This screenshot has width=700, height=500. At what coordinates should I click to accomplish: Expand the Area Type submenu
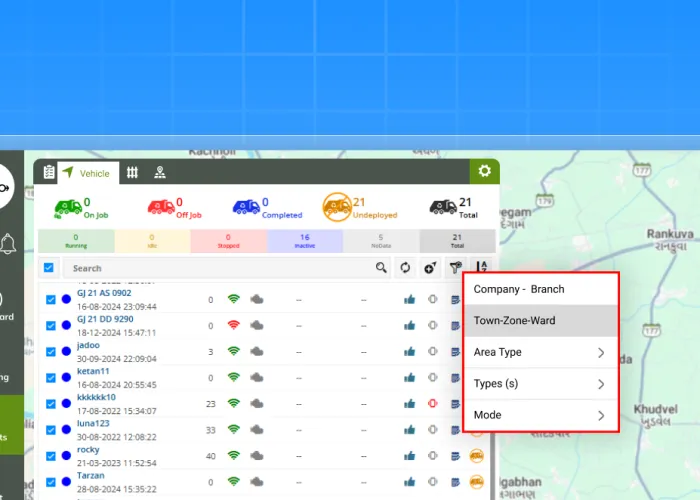point(540,352)
